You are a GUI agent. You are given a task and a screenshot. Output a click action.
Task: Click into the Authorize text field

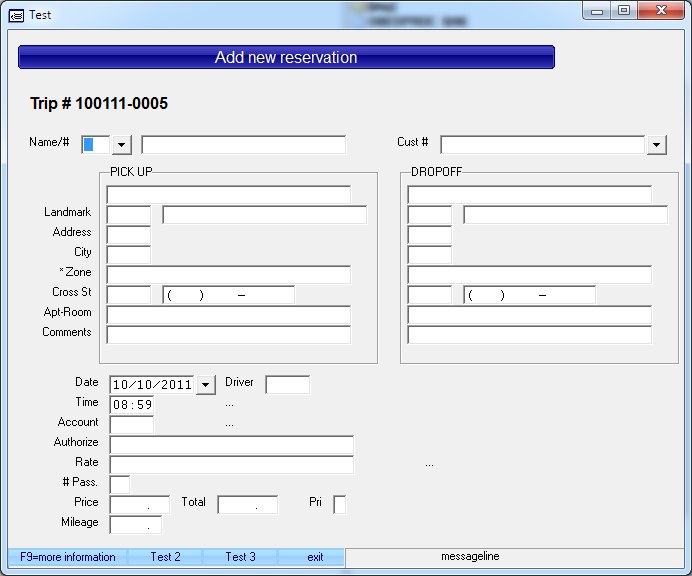tap(231, 445)
